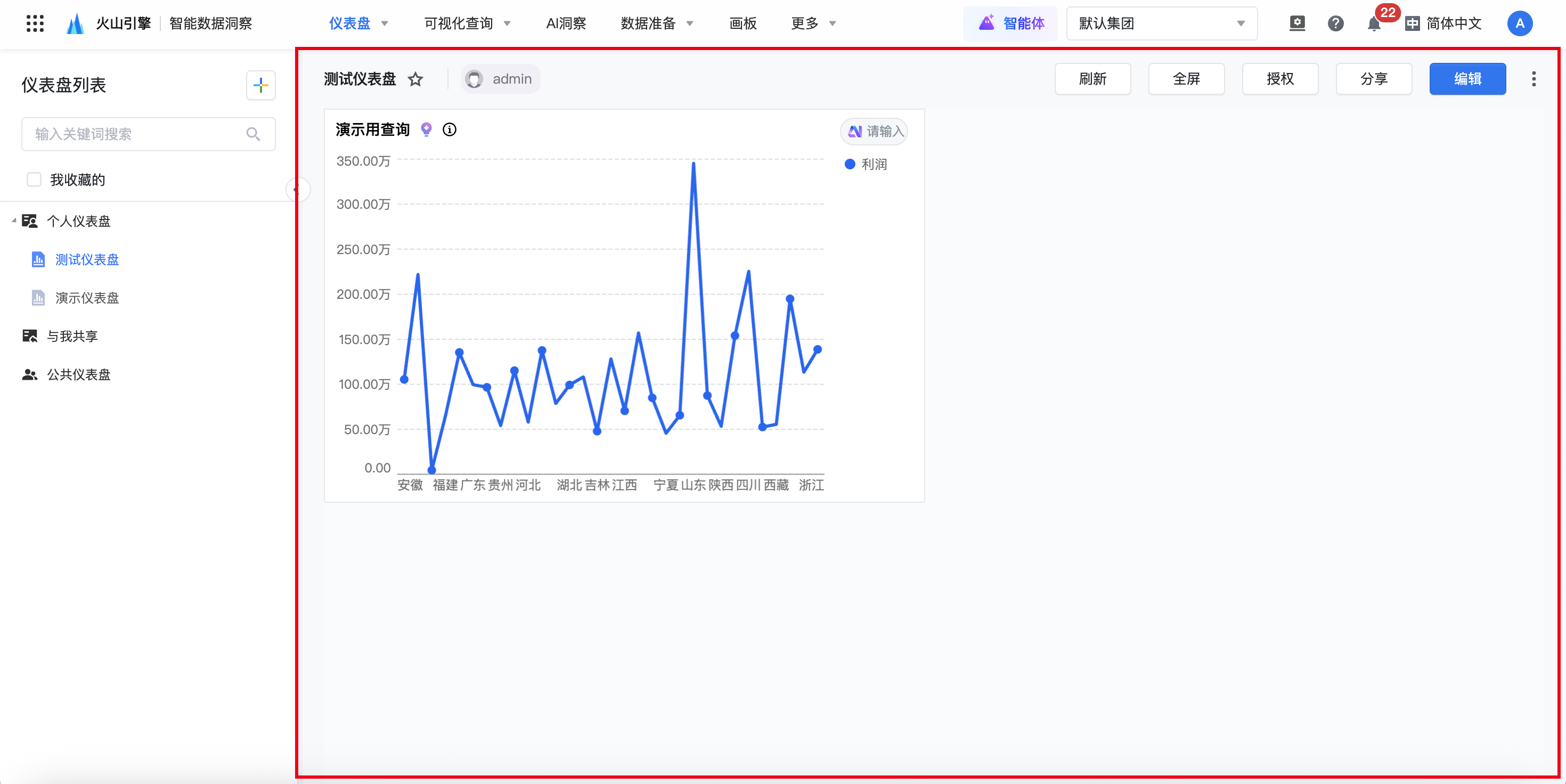This screenshot has width=1566, height=784.
Task: Collapse the 个人仪表盘 tree node
Action: [x=13, y=221]
